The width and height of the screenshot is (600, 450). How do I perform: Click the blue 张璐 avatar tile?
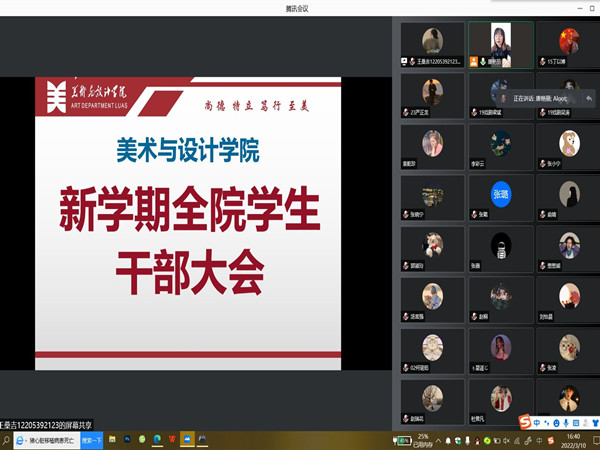click(x=500, y=193)
